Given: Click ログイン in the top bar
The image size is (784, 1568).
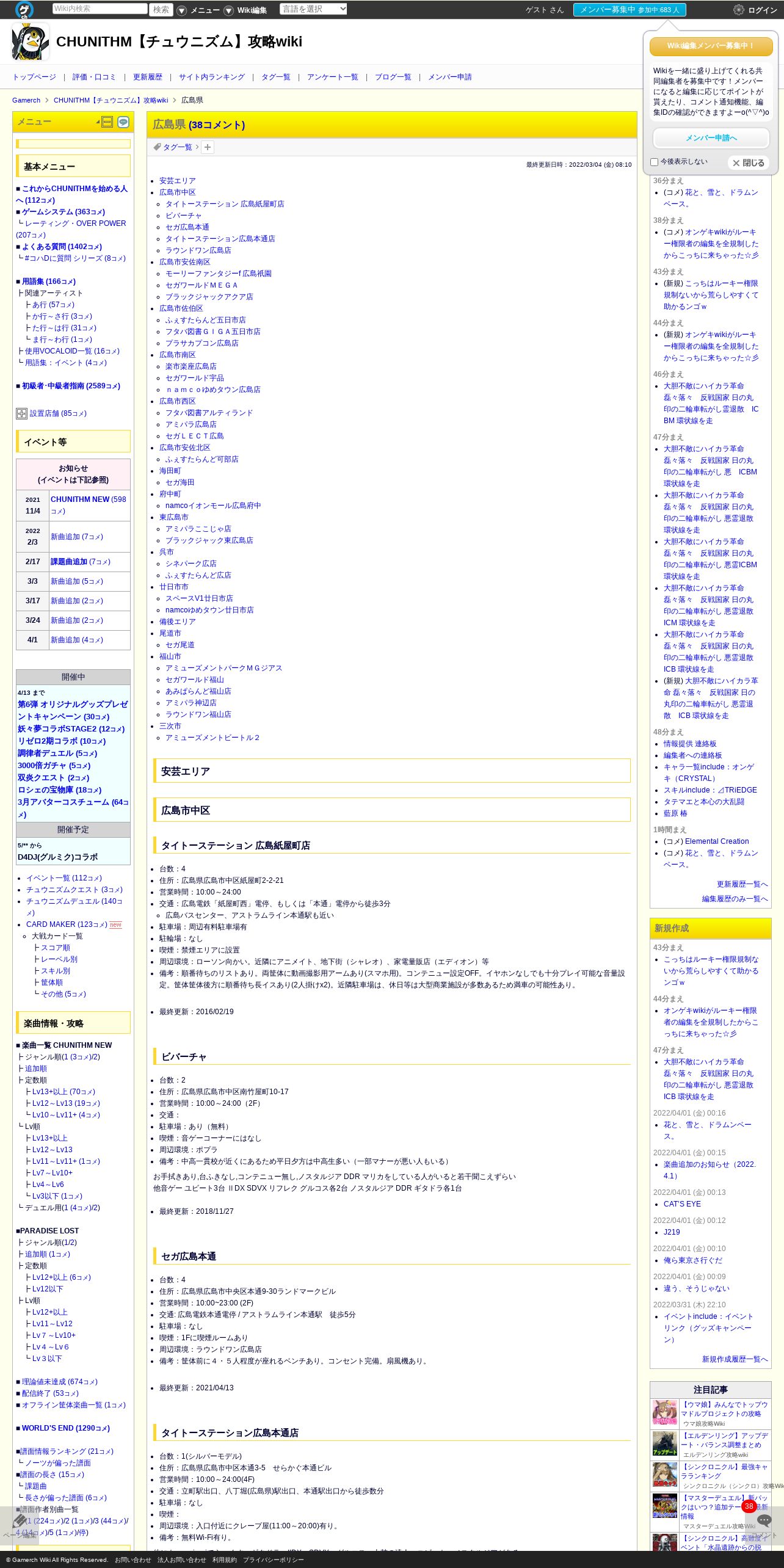Looking at the screenshot, I should (763, 10).
